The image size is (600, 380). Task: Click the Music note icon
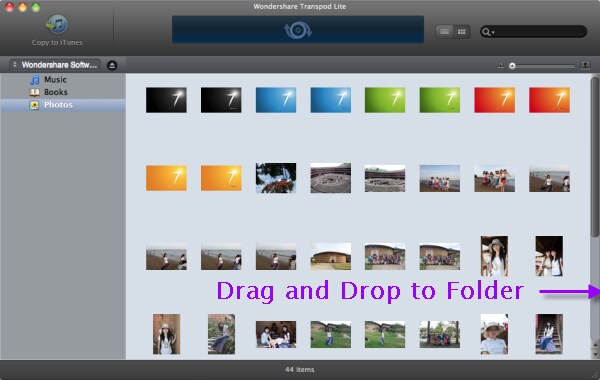click(x=34, y=80)
